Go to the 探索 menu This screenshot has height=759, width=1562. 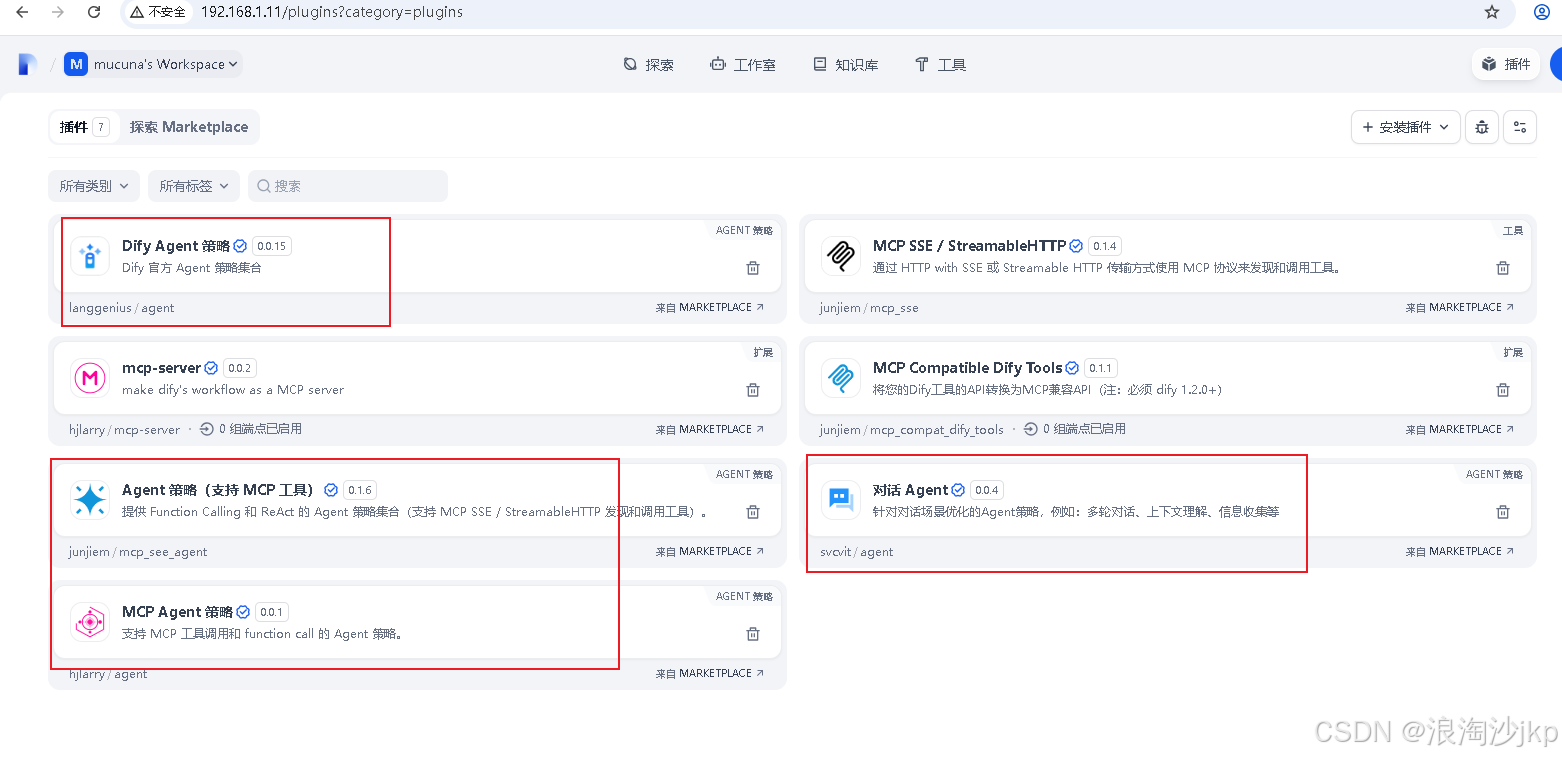pyautogui.click(x=648, y=64)
